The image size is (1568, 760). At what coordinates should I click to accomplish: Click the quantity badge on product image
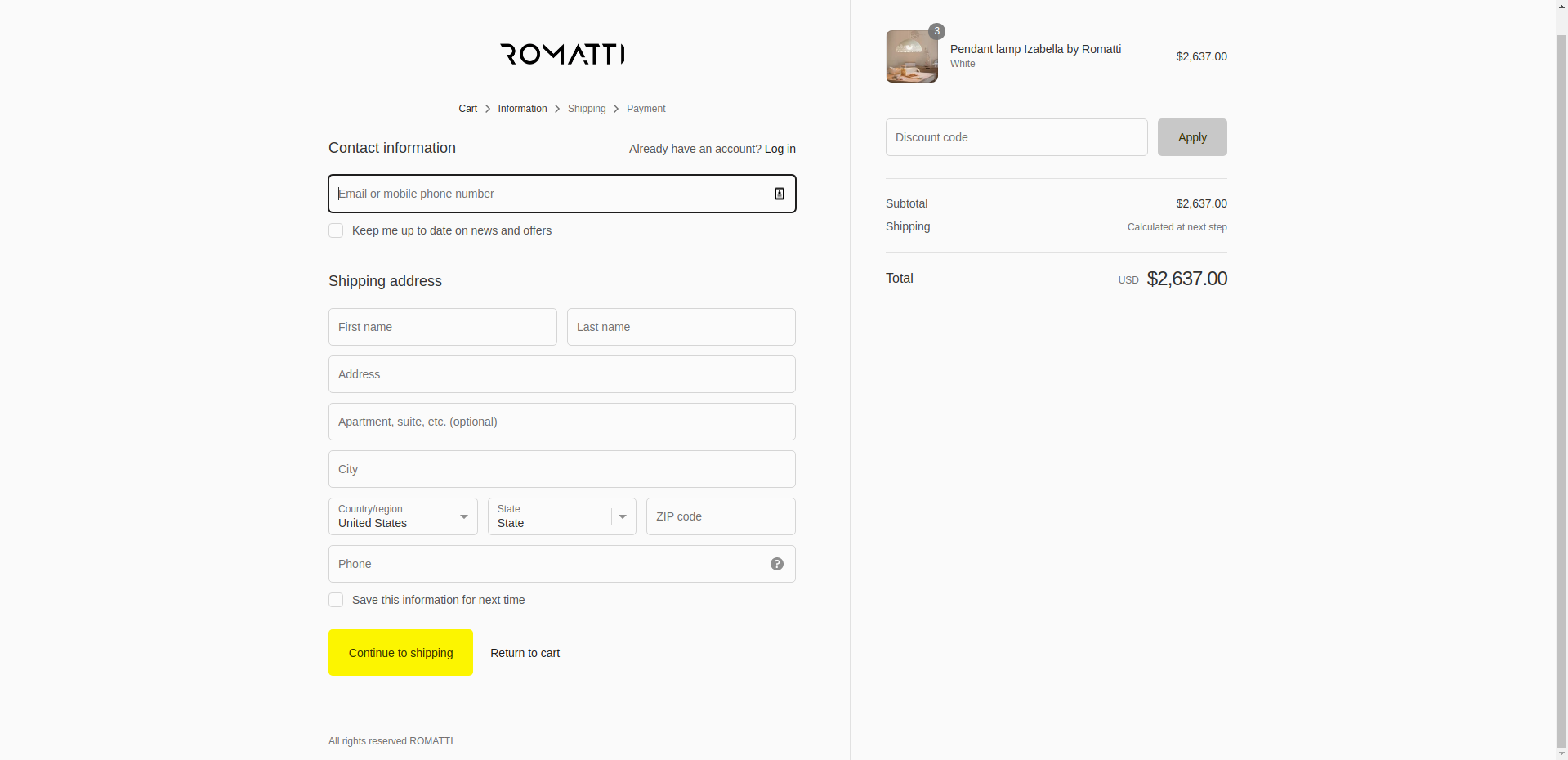[x=936, y=31]
